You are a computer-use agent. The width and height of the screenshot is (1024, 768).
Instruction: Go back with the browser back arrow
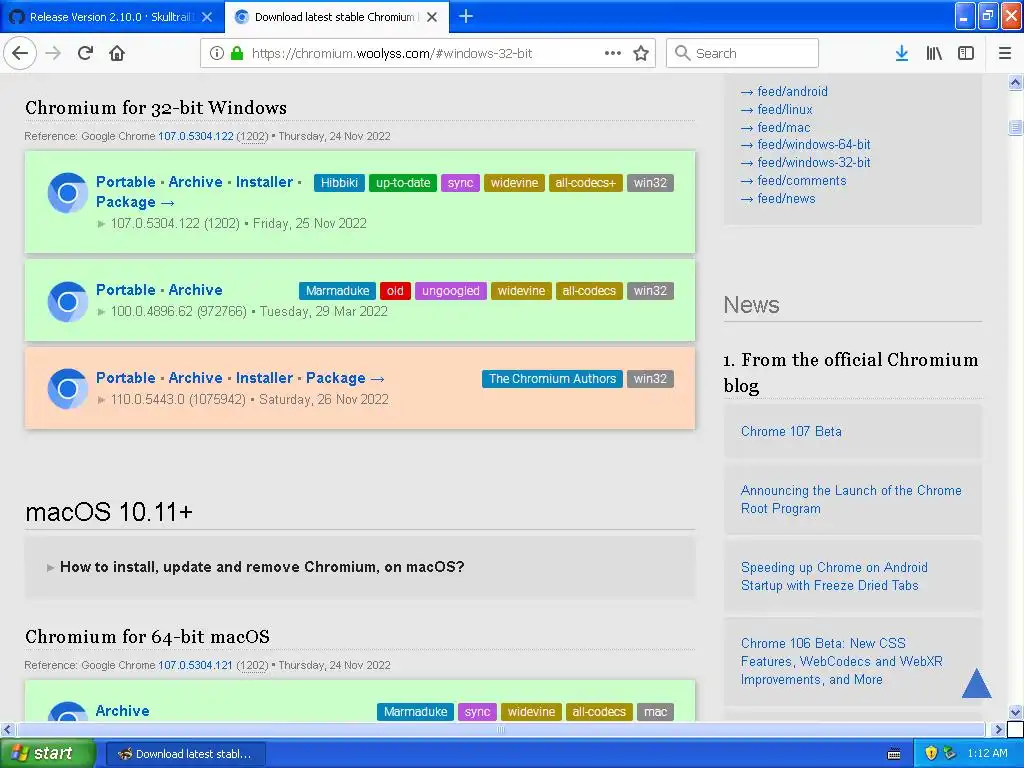[20, 53]
